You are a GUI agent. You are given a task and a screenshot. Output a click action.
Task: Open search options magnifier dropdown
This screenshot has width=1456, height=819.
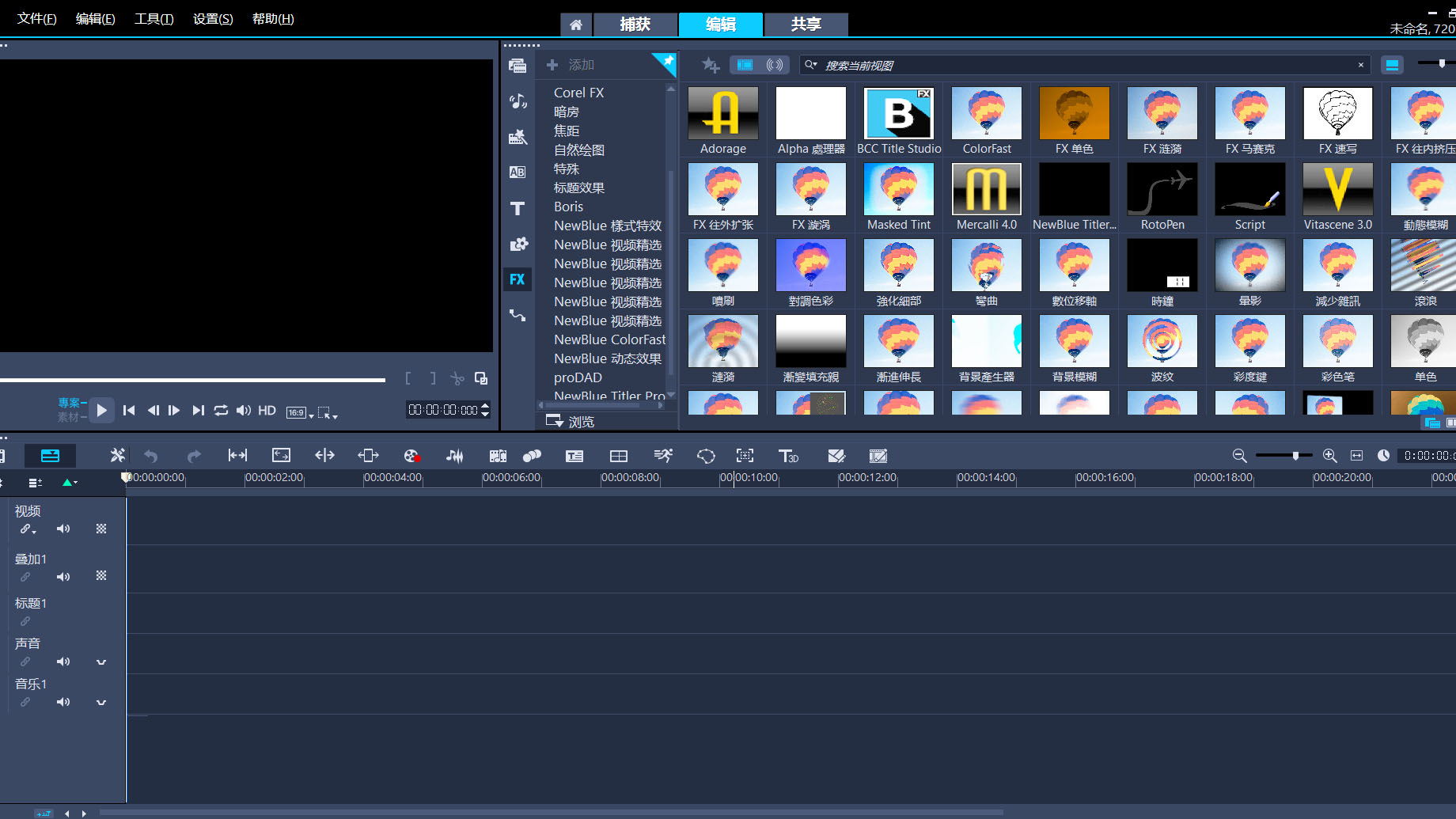click(x=811, y=65)
